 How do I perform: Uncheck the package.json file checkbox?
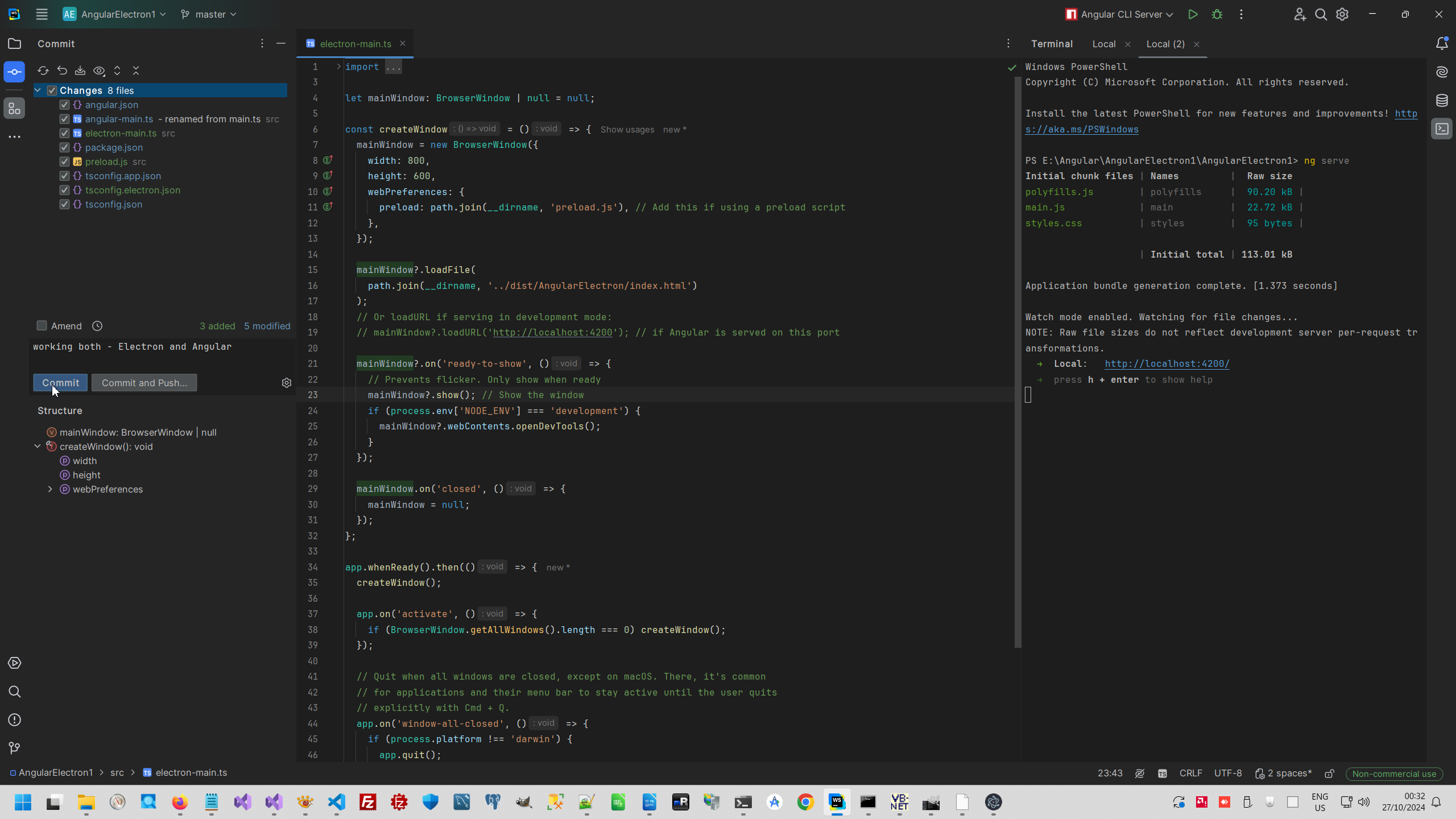[x=64, y=147]
